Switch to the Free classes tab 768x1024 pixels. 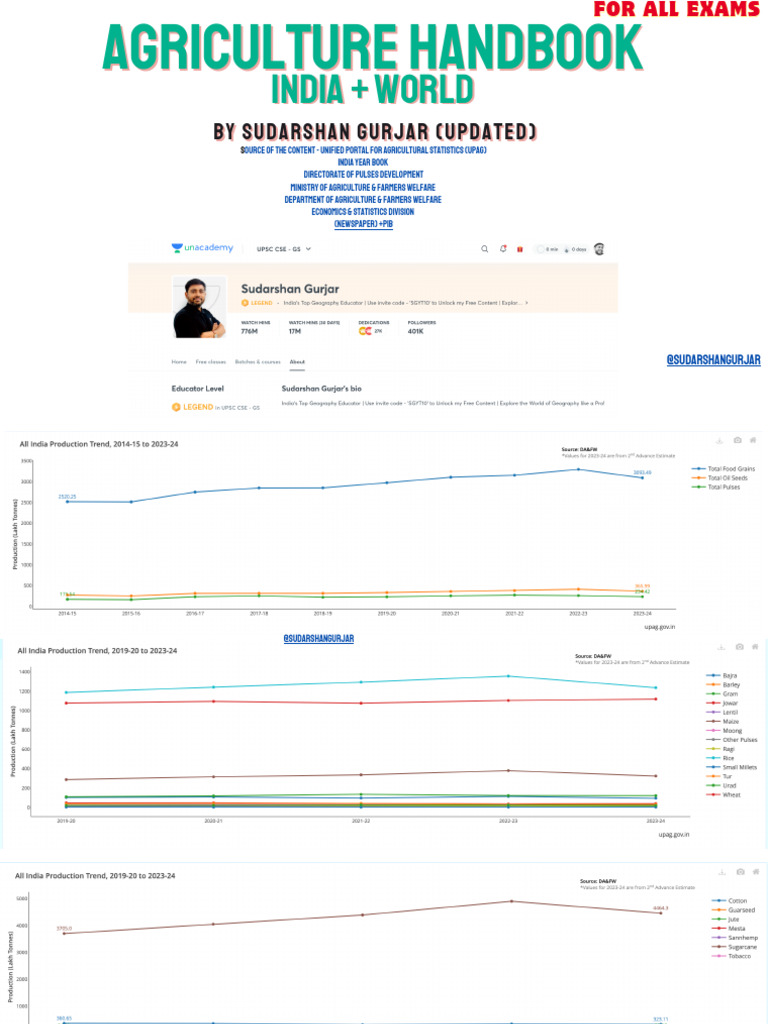(x=210, y=362)
